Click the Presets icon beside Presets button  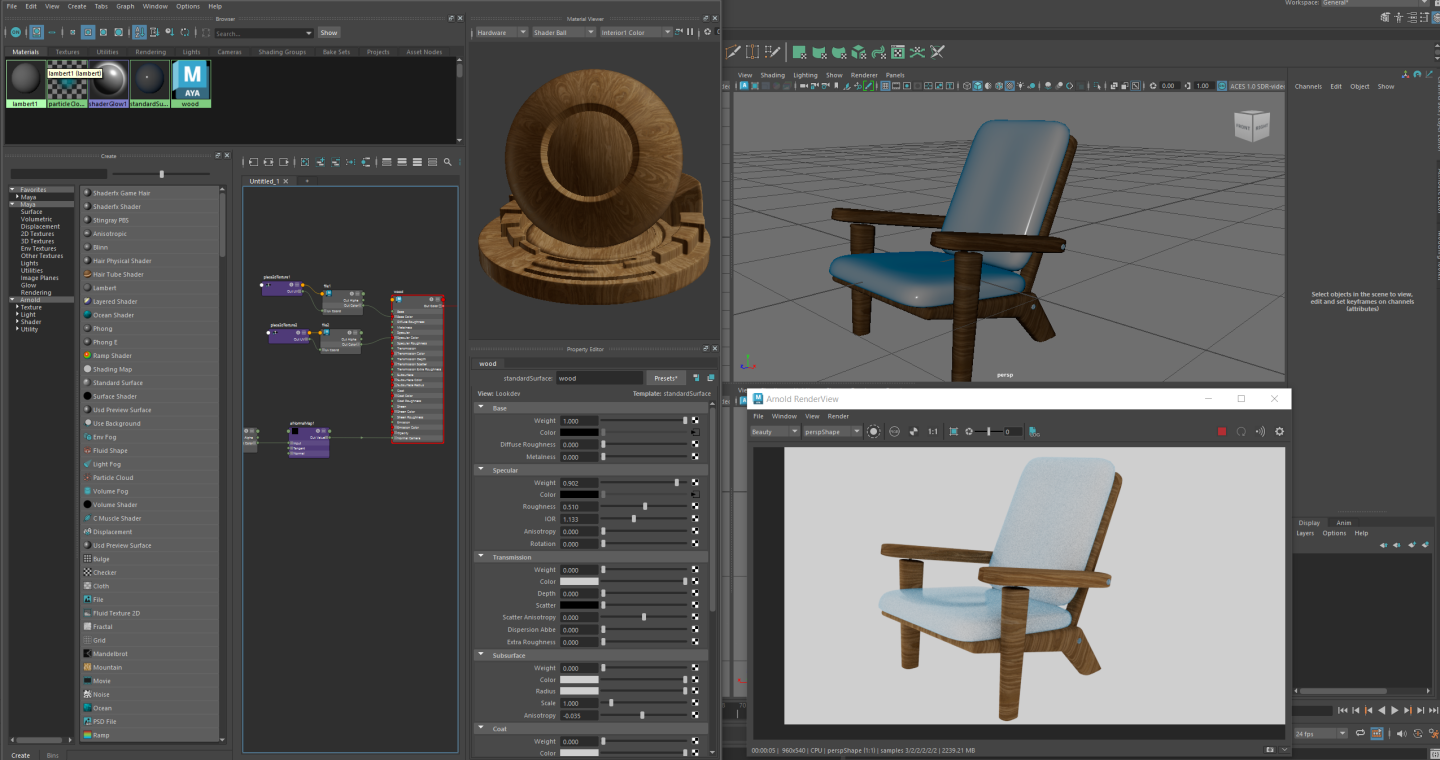click(696, 378)
